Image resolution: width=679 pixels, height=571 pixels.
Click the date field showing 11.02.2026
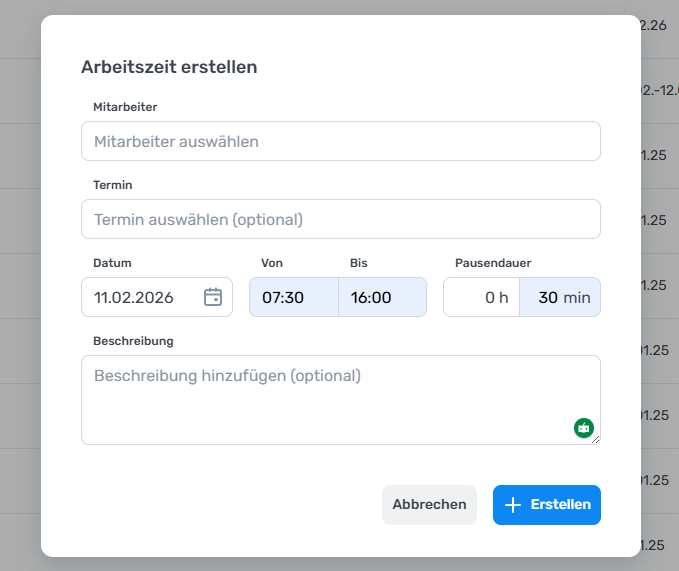140,297
